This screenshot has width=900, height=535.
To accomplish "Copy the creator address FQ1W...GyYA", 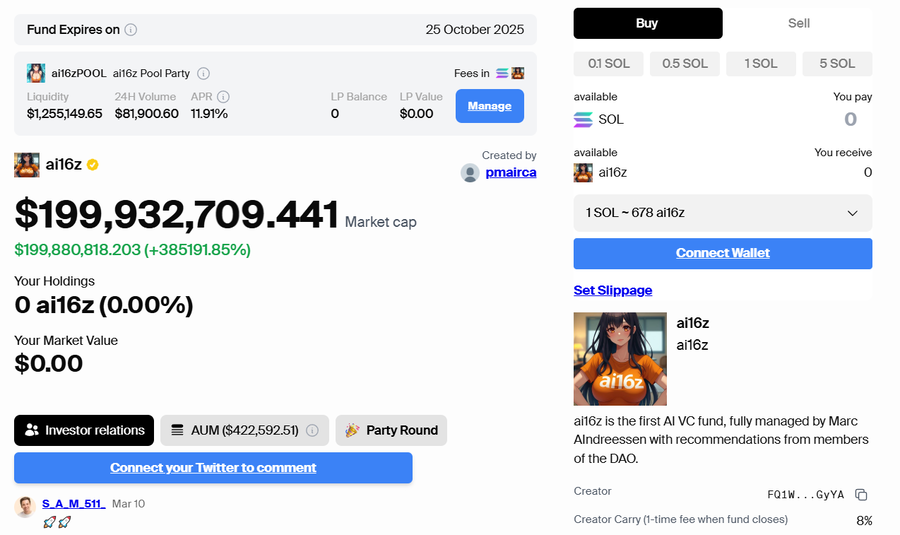I will pos(861,495).
